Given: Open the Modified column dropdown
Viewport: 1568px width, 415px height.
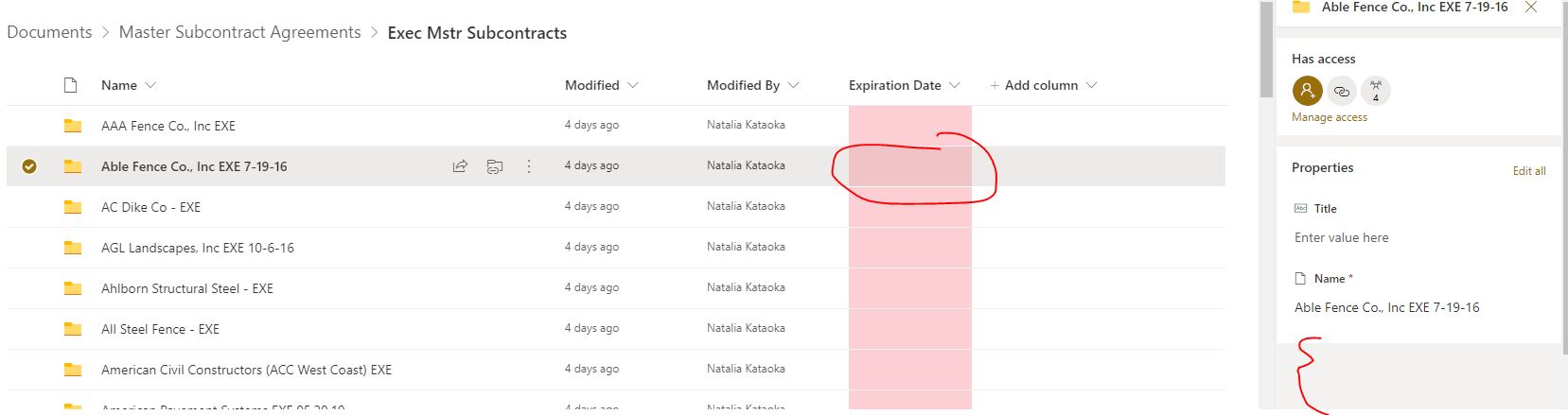Looking at the screenshot, I should pos(632,85).
